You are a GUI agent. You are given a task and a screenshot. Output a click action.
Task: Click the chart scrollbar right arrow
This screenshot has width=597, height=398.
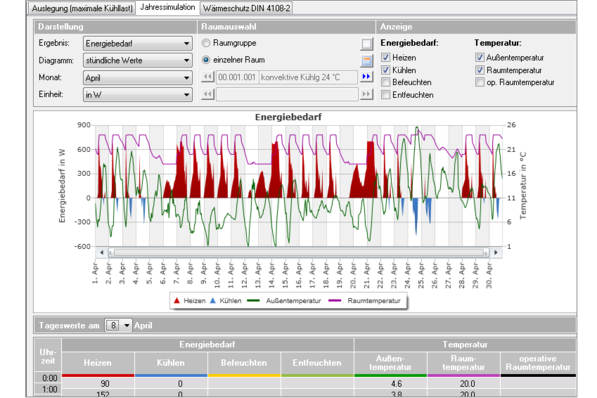pyautogui.click(x=496, y=252)
